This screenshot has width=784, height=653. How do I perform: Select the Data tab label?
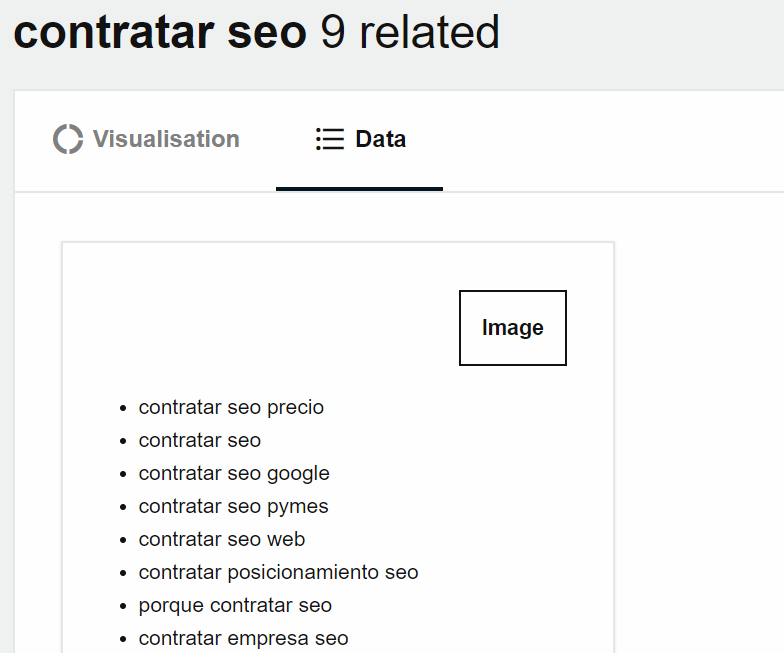[x=380, y=139]
